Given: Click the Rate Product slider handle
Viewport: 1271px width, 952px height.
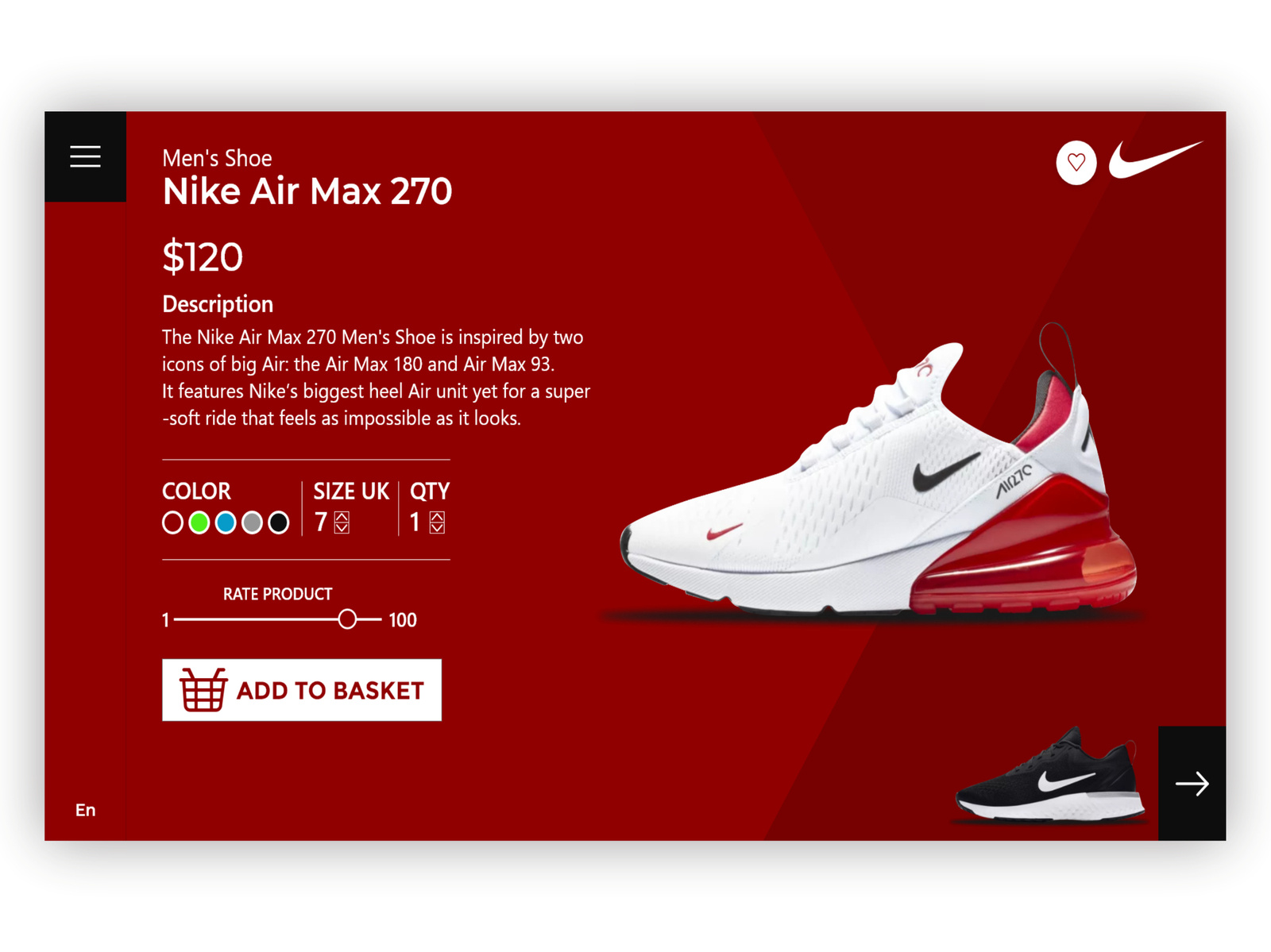Looking at the screenshot, I should pos(347,619).
